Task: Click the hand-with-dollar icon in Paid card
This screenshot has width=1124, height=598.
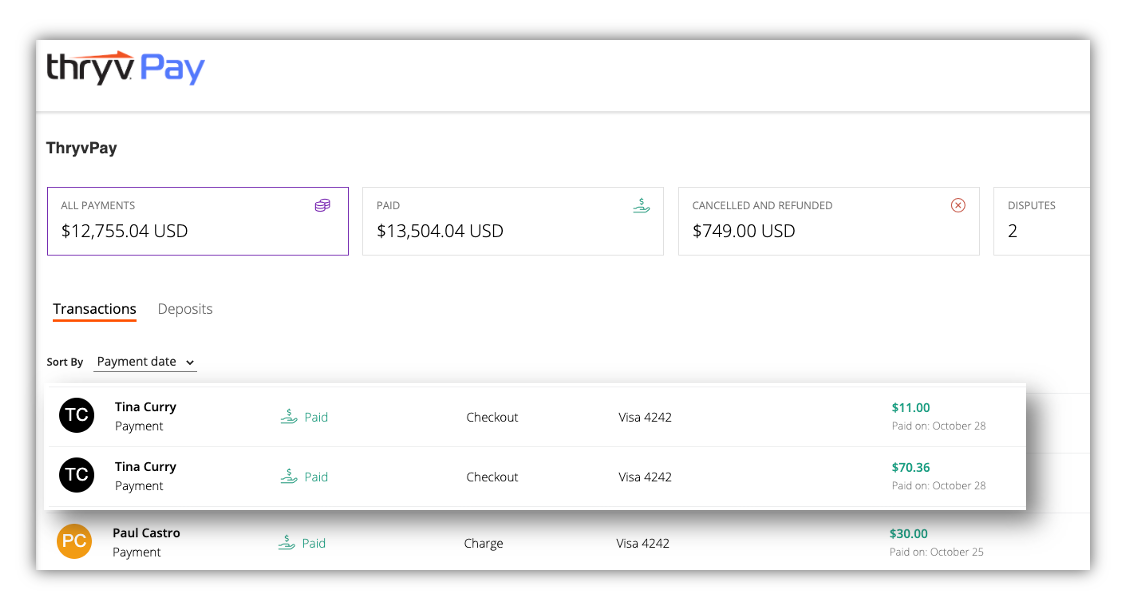Action: (x=642, y=206)
